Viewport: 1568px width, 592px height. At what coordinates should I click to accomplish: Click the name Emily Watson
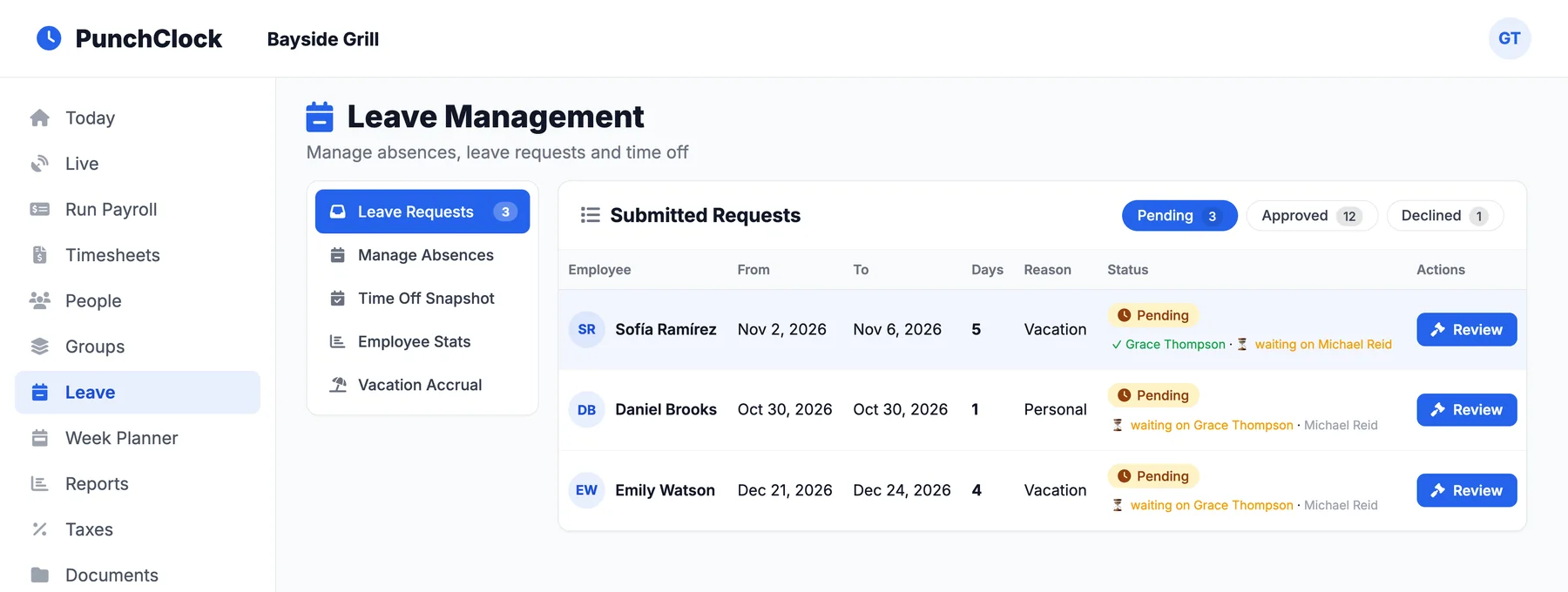[665, 490]
